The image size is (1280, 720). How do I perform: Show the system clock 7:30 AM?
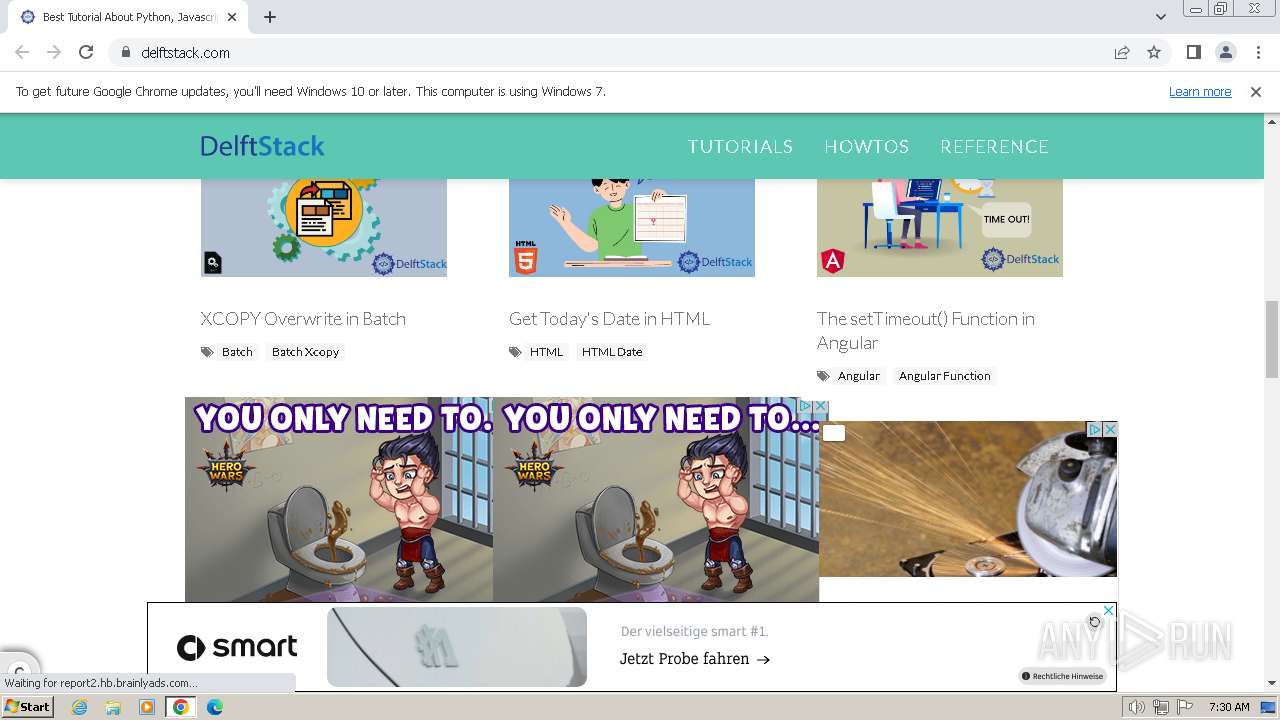1229,707
